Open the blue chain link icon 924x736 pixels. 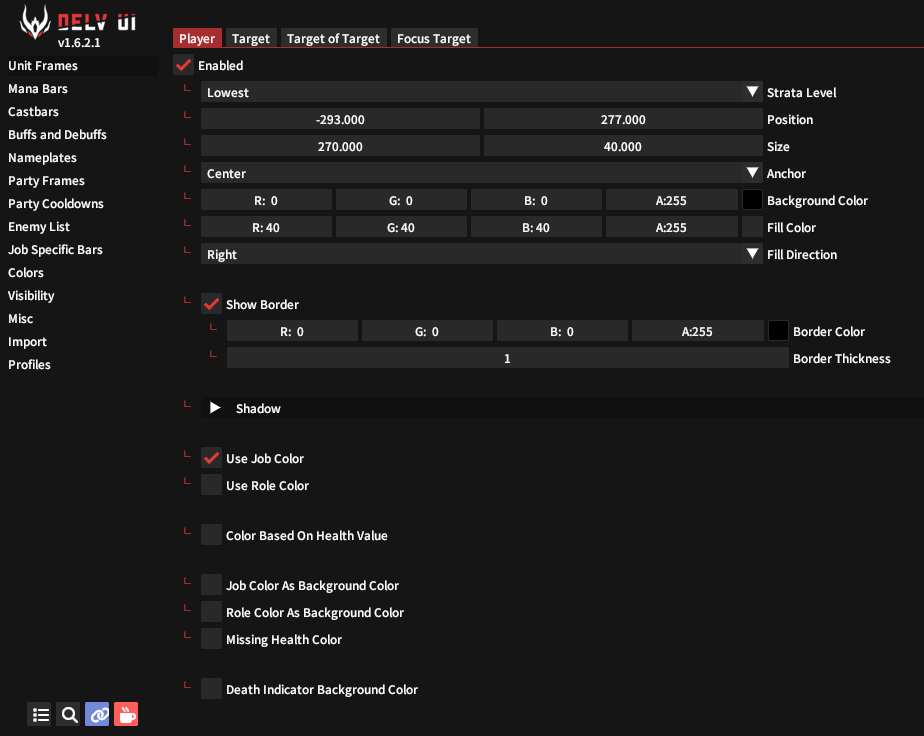97,714
